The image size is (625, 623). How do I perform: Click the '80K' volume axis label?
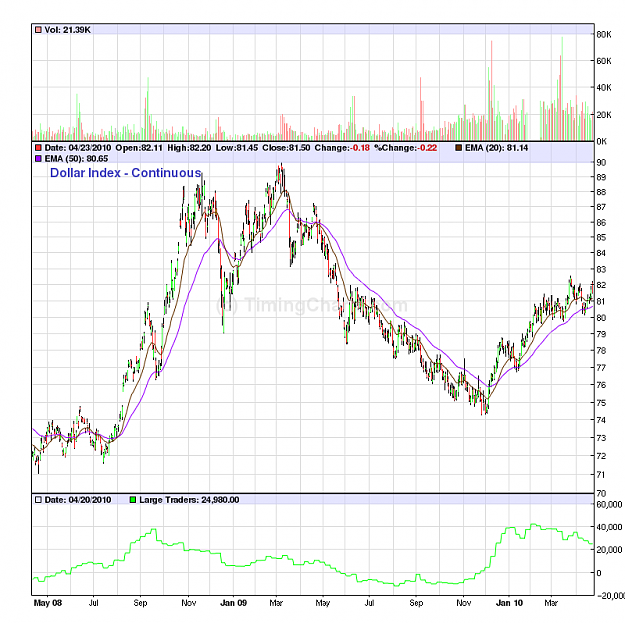604,34
